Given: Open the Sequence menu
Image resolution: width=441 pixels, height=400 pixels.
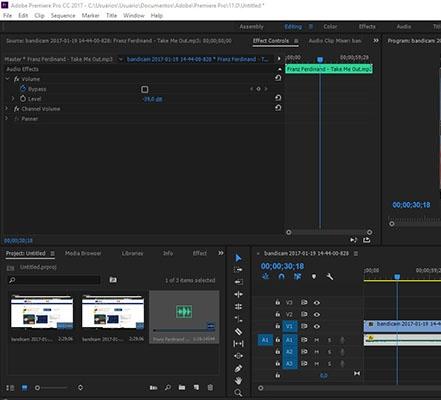Looking at the screenshot, I should tap(63, 16).
